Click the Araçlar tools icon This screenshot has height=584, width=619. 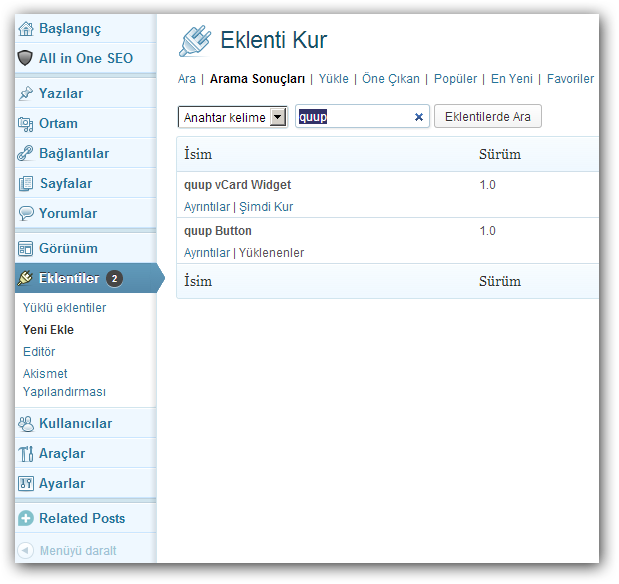26,453
